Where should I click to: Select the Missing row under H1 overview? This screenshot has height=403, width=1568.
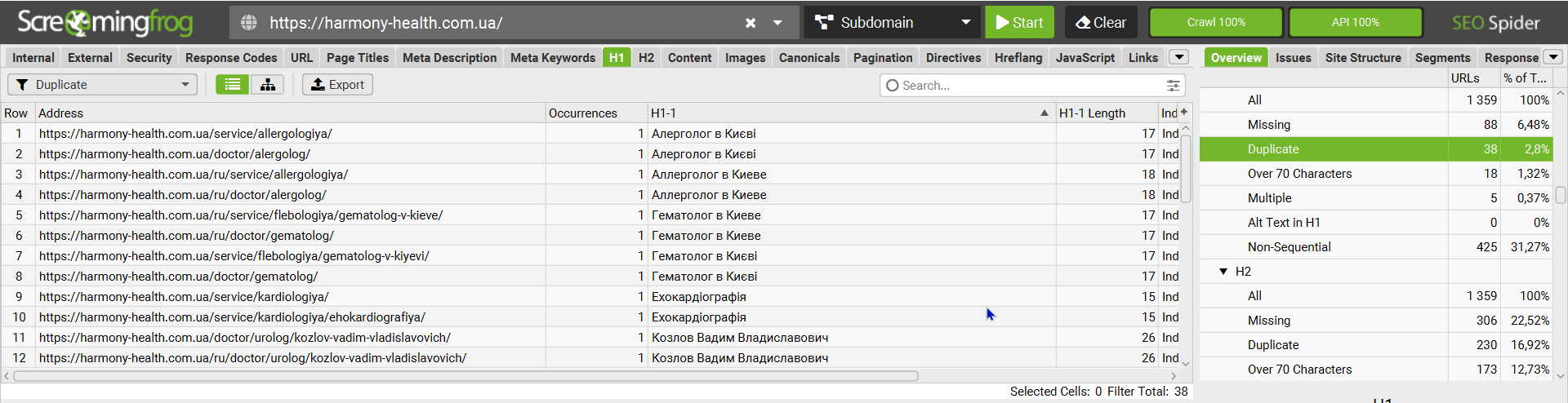pyautogui.click(x=1269, y=125)
